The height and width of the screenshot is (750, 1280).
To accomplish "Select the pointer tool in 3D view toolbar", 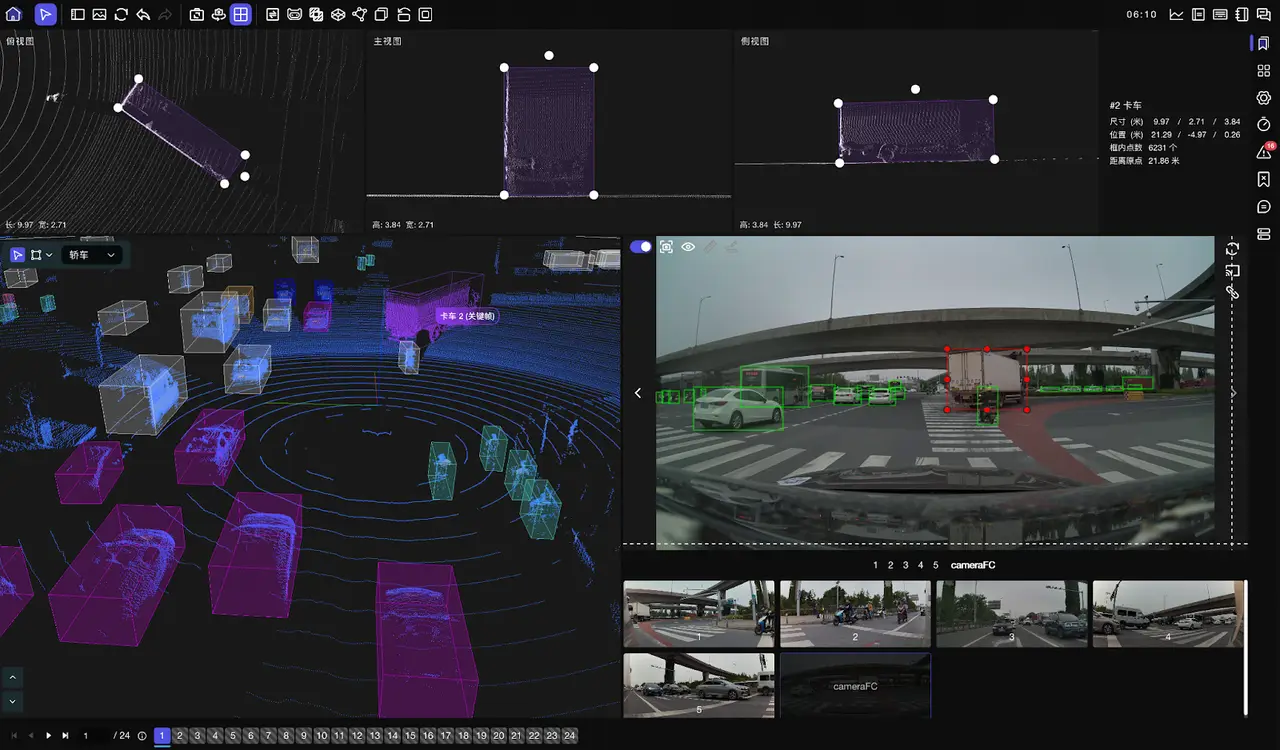I will point(17,255).
